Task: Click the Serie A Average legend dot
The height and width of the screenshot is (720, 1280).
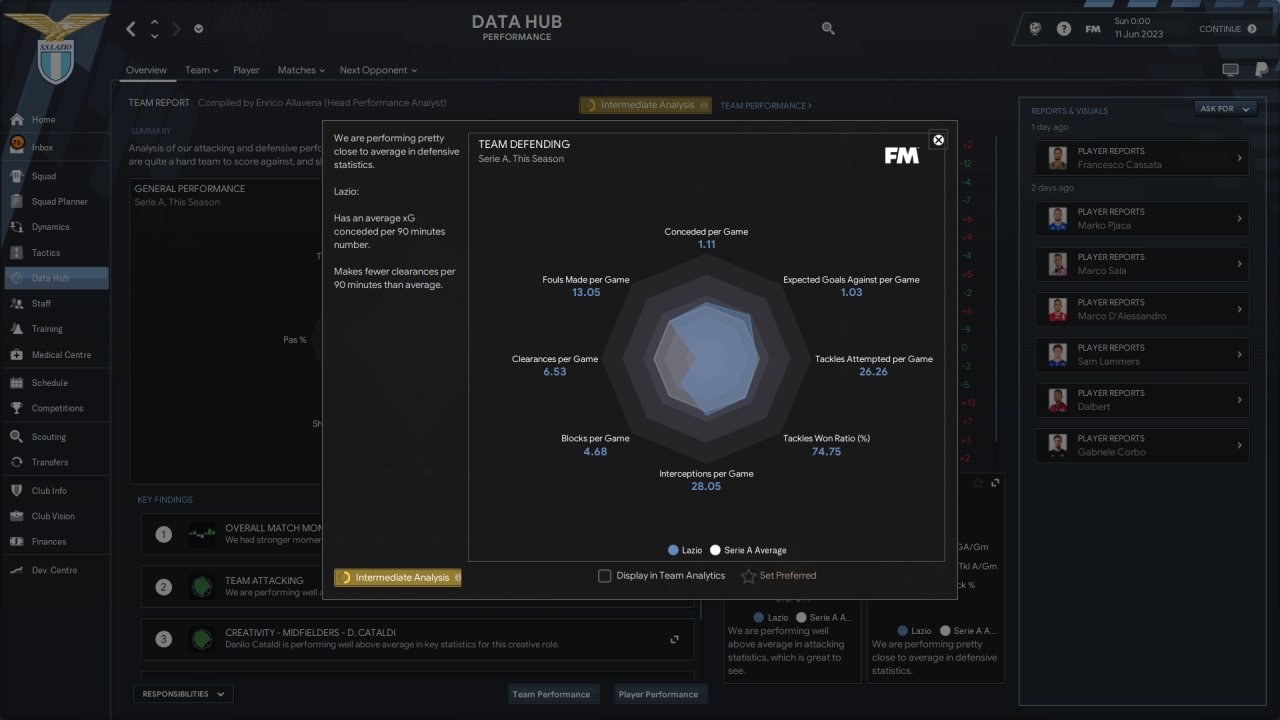Action: pos(715,550)
